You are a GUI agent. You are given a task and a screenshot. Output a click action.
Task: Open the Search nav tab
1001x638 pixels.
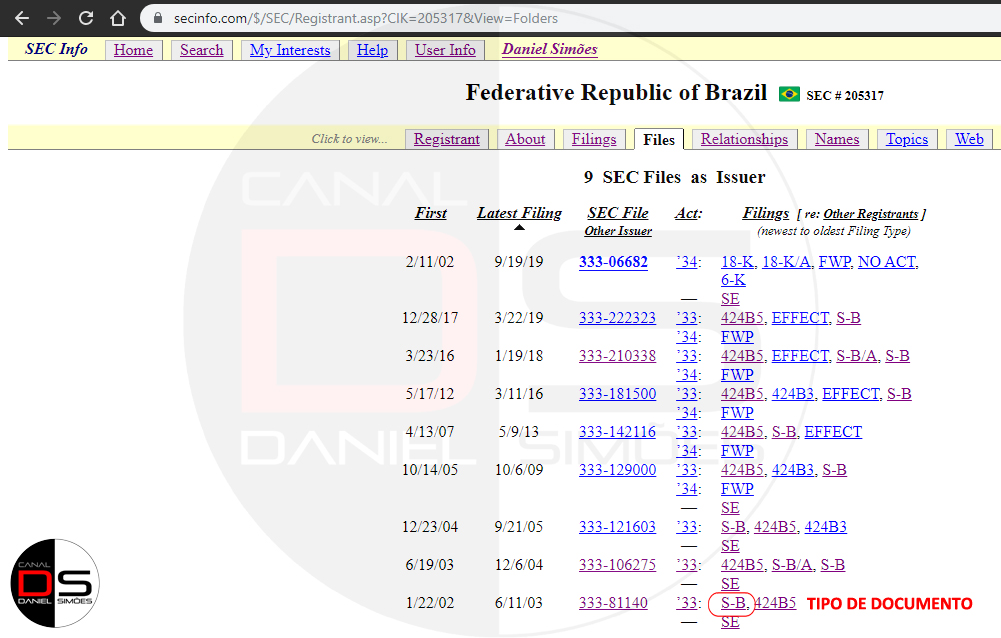click(202, 50)
